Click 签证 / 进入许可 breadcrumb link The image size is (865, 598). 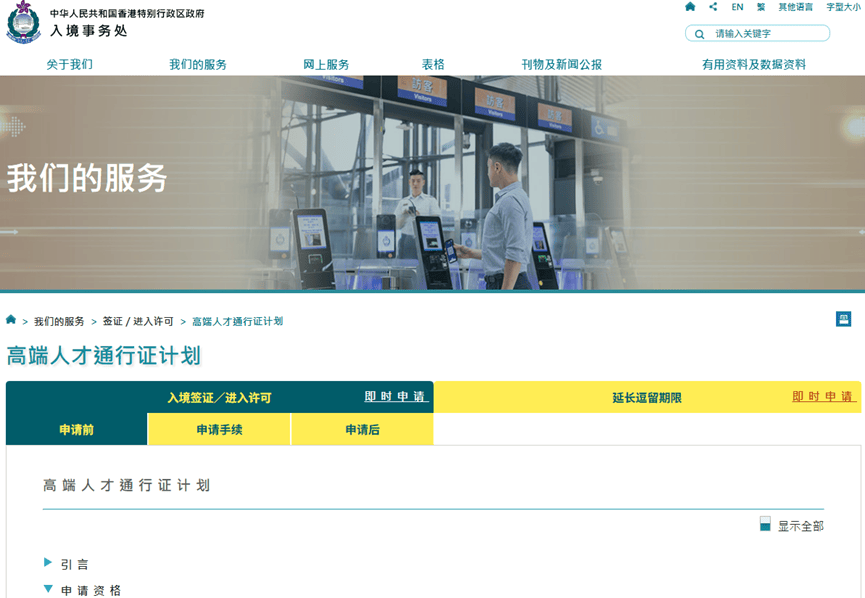tap(138, 322)
